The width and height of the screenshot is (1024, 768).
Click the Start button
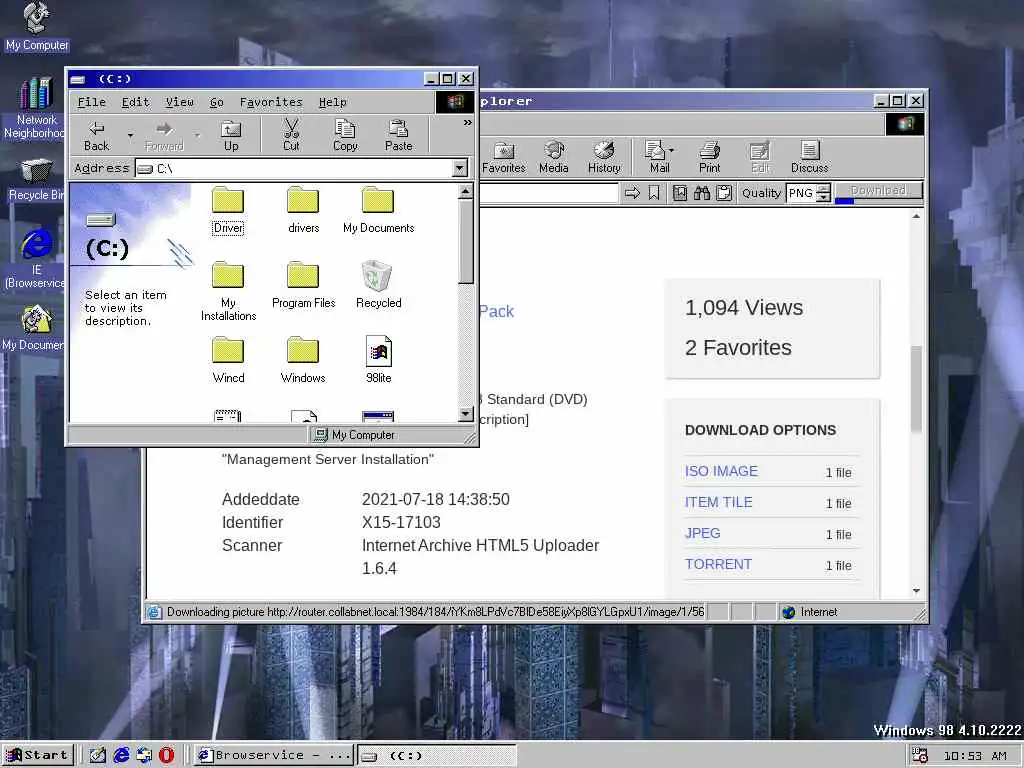pos(38,756)
